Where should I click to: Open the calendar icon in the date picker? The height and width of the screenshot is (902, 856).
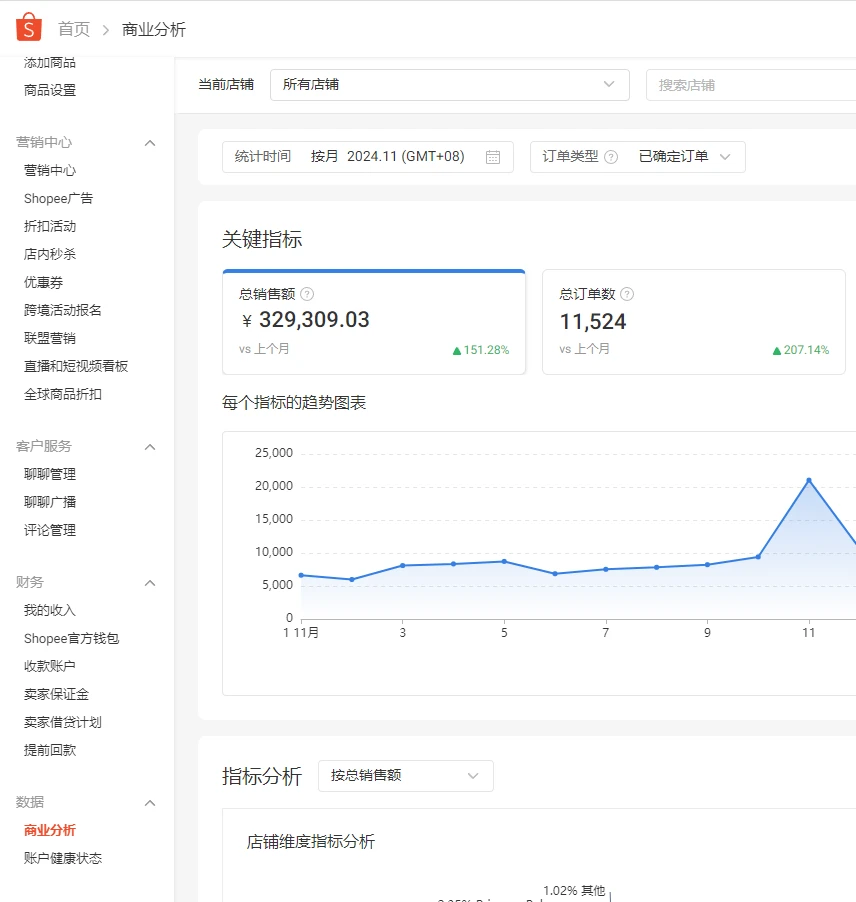point(492,156)
